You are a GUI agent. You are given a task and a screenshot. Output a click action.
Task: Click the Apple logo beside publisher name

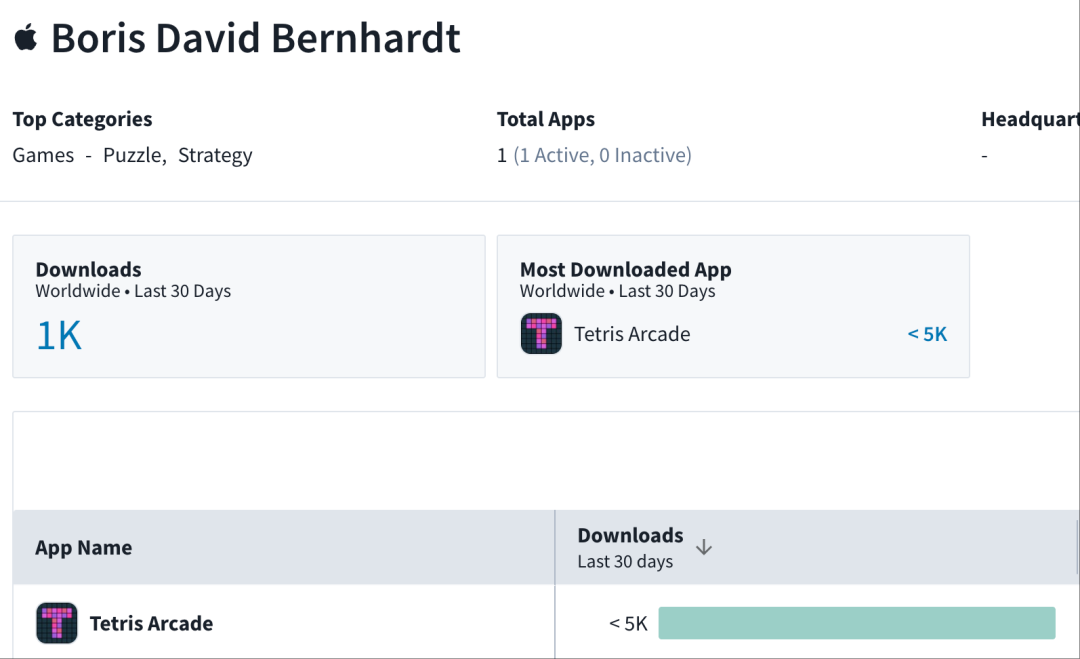click(25, 39)
